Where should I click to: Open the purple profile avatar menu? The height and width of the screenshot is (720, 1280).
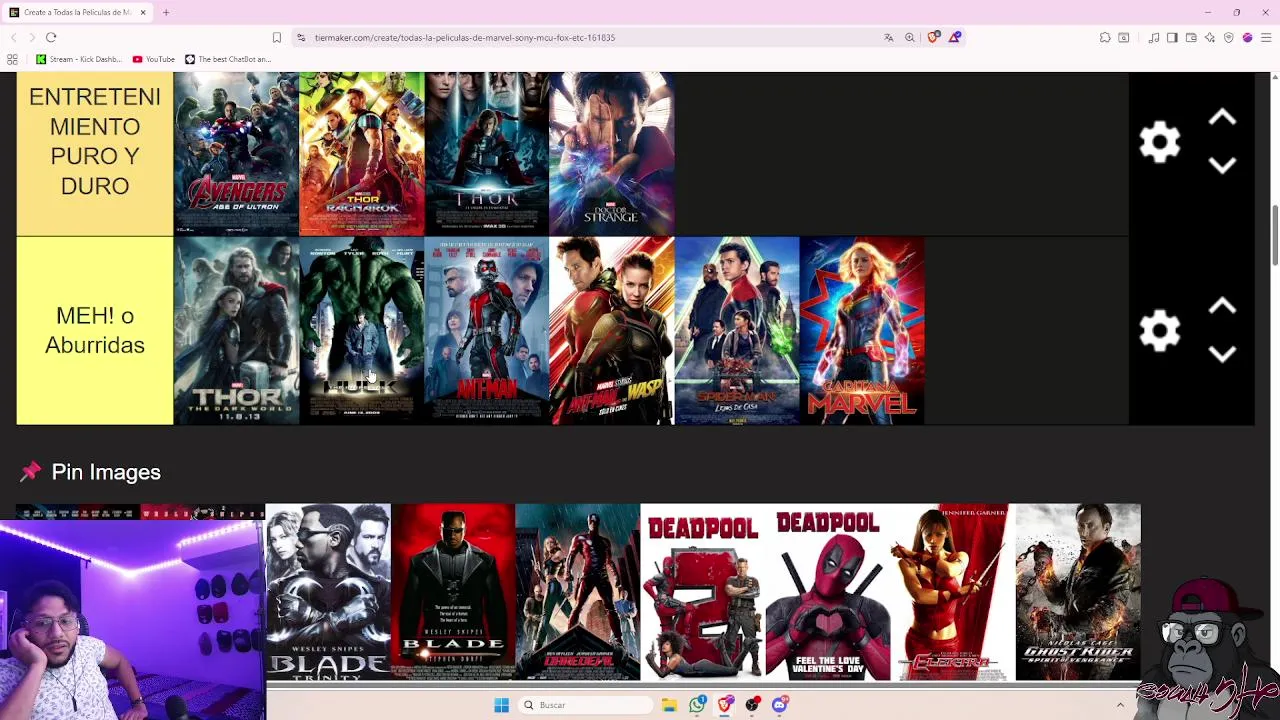coord(1247,37)
